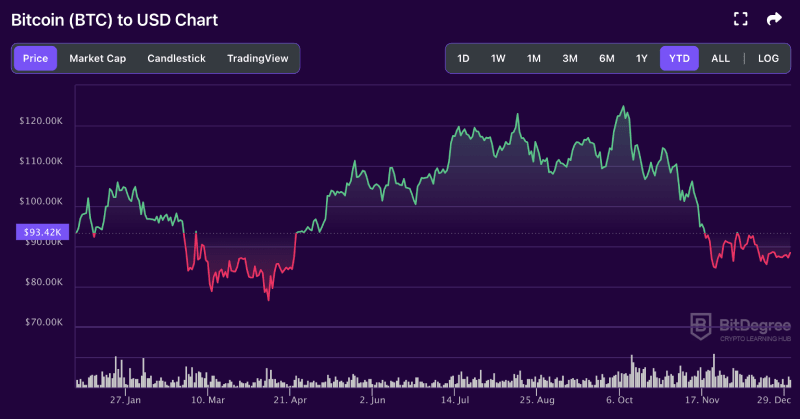
Task: Set the time range to 6M
Action: coord(607,58)
